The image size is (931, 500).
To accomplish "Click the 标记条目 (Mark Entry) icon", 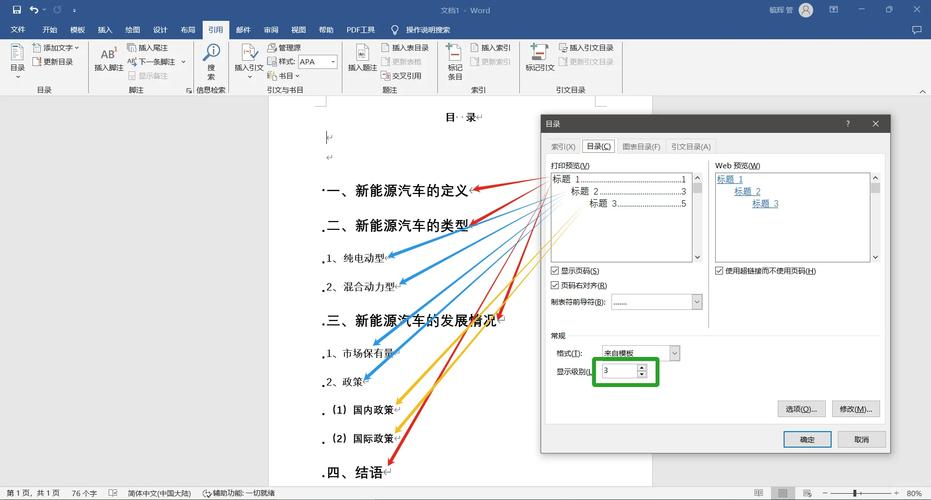I will [455, 60].
